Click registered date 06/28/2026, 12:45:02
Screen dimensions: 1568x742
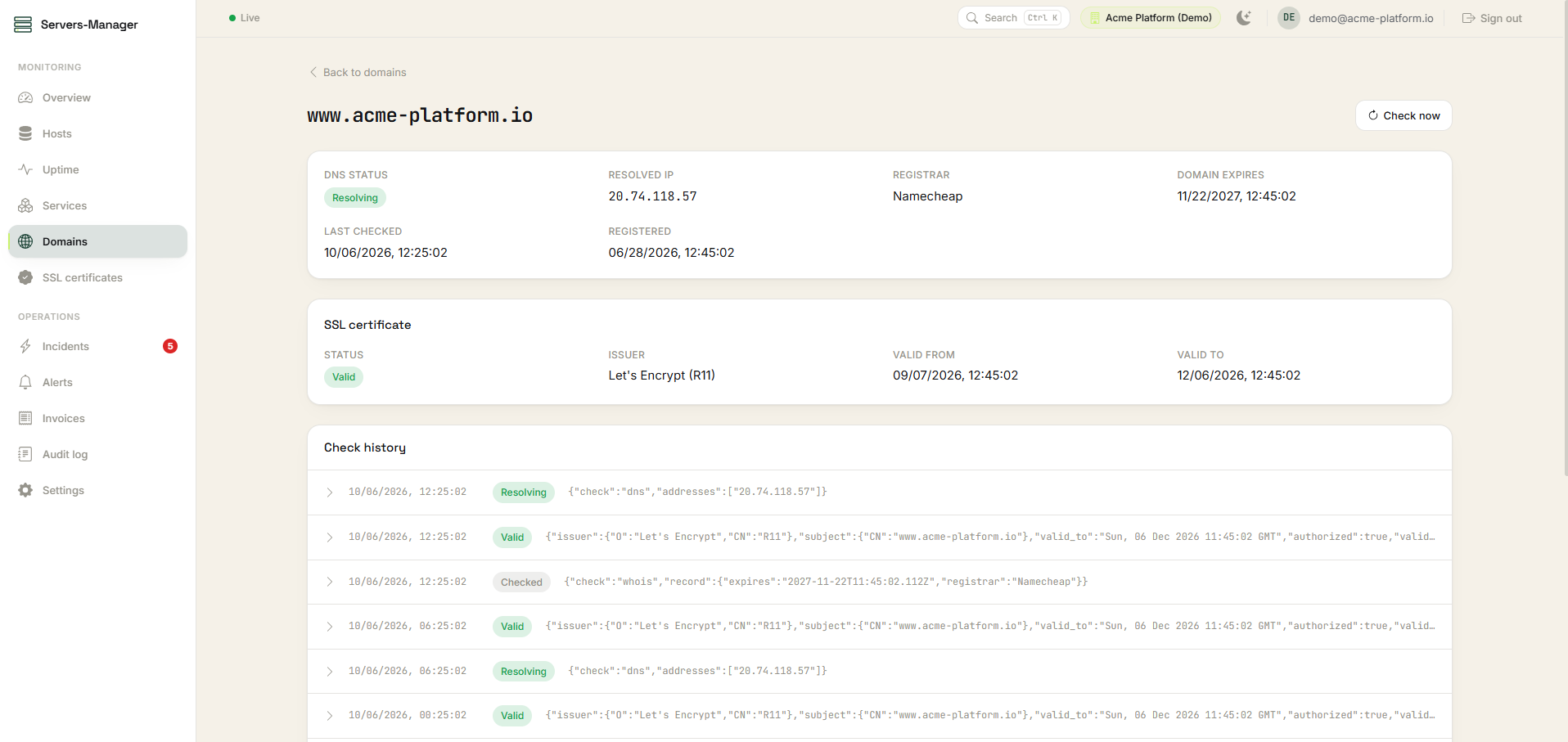671,253
